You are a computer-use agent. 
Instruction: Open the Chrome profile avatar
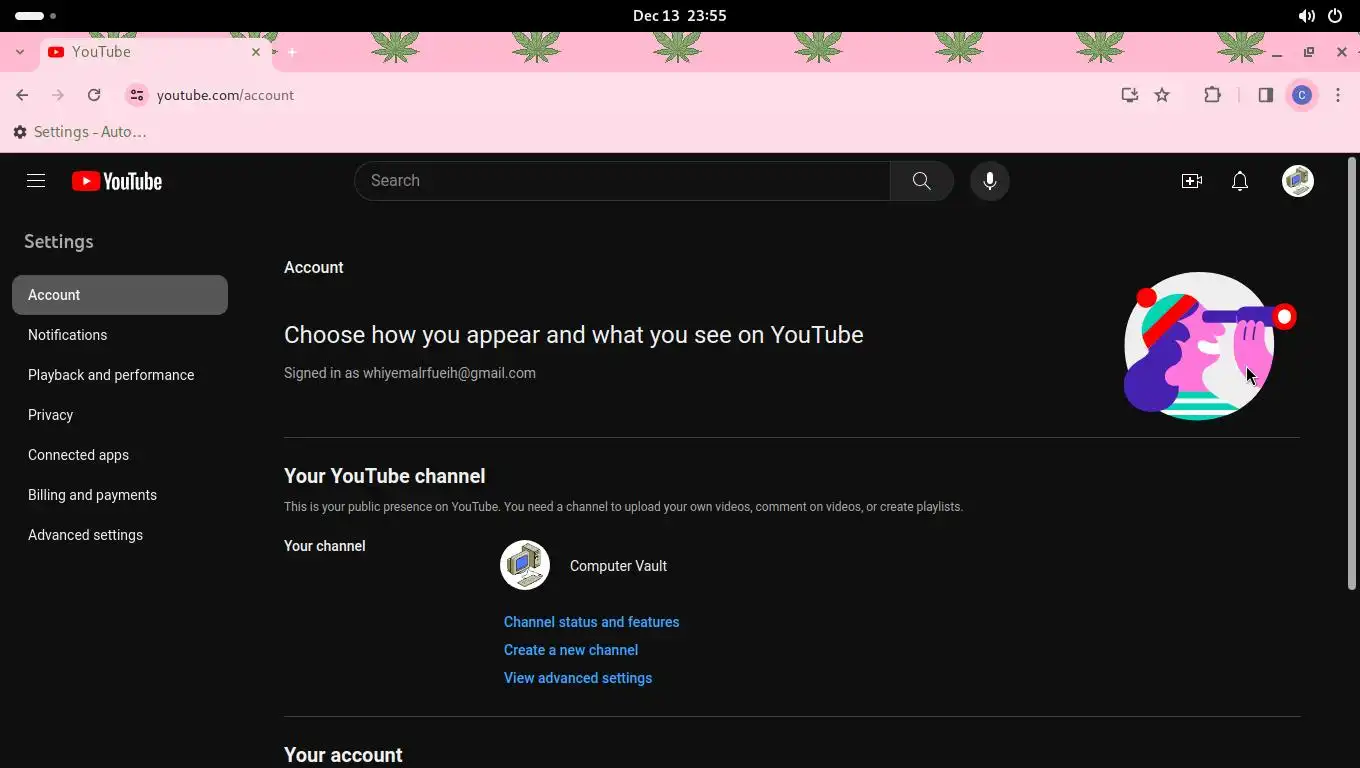tap(1302, 95)
